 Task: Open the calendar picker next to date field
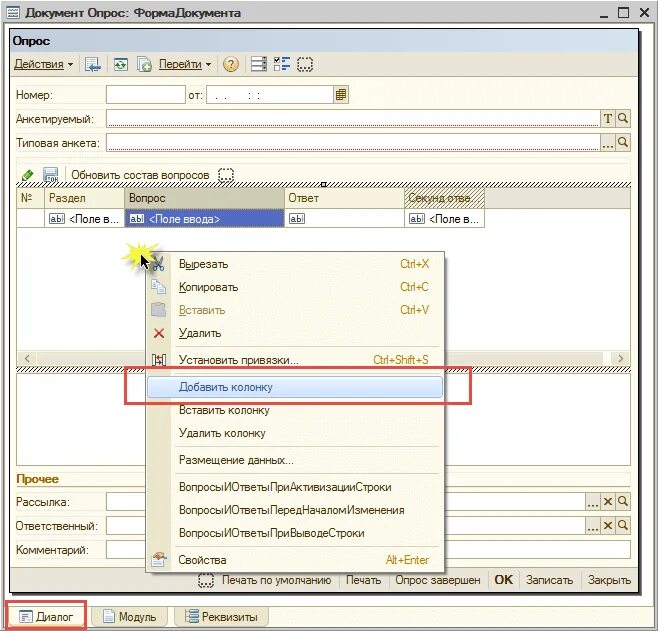coord(341,95)
